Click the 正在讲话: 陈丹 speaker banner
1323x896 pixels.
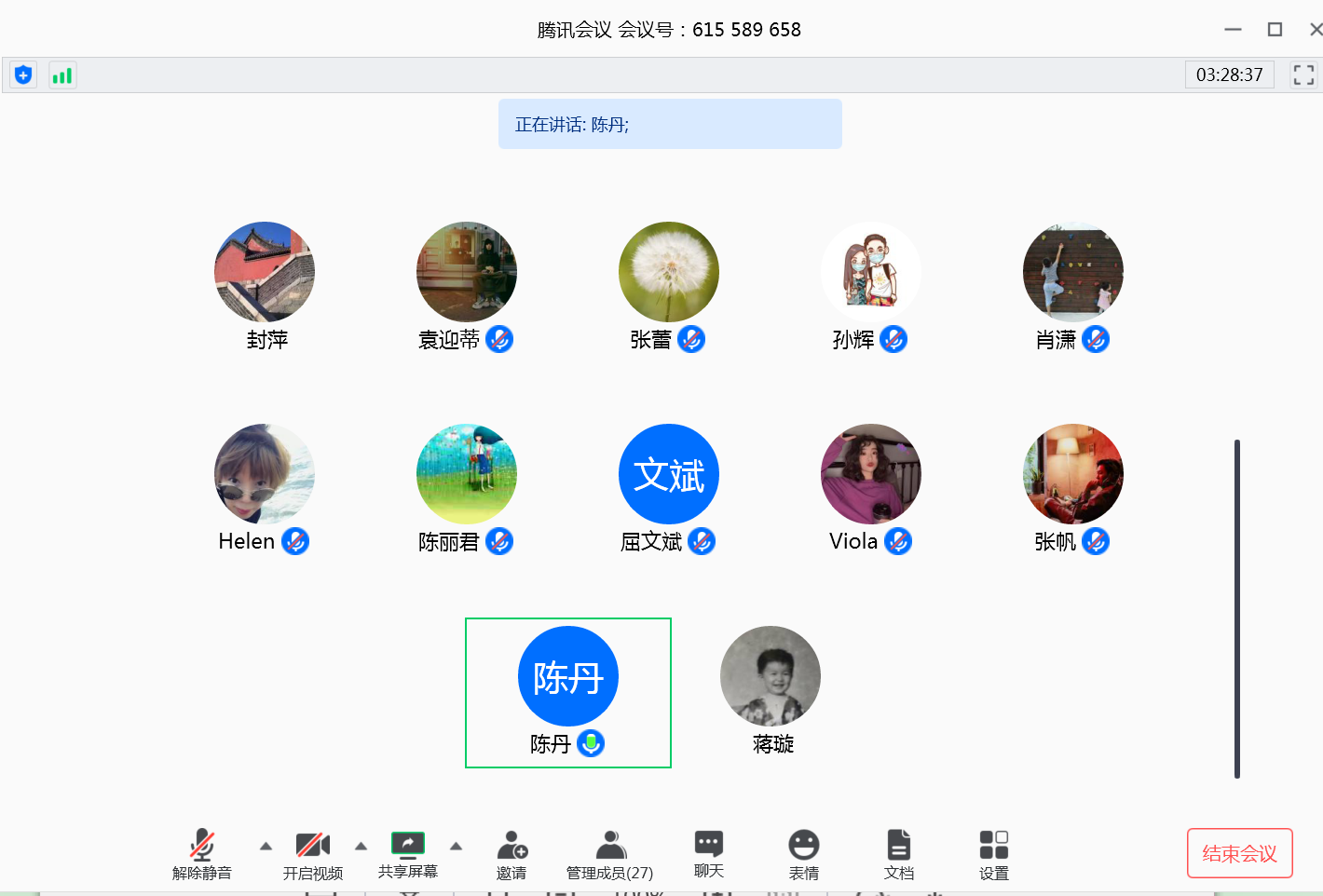(669, 124)
